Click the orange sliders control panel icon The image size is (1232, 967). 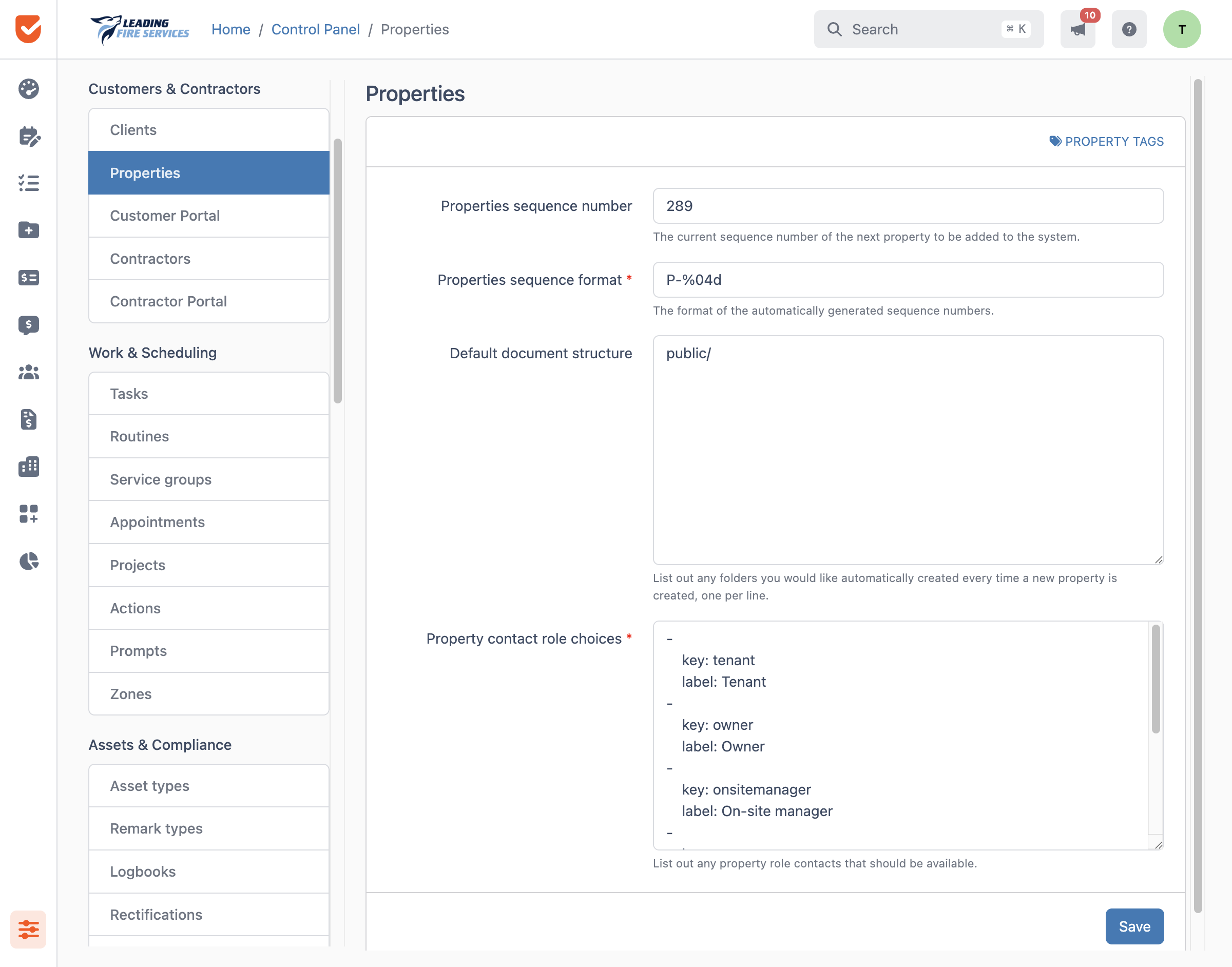(28, 929)
